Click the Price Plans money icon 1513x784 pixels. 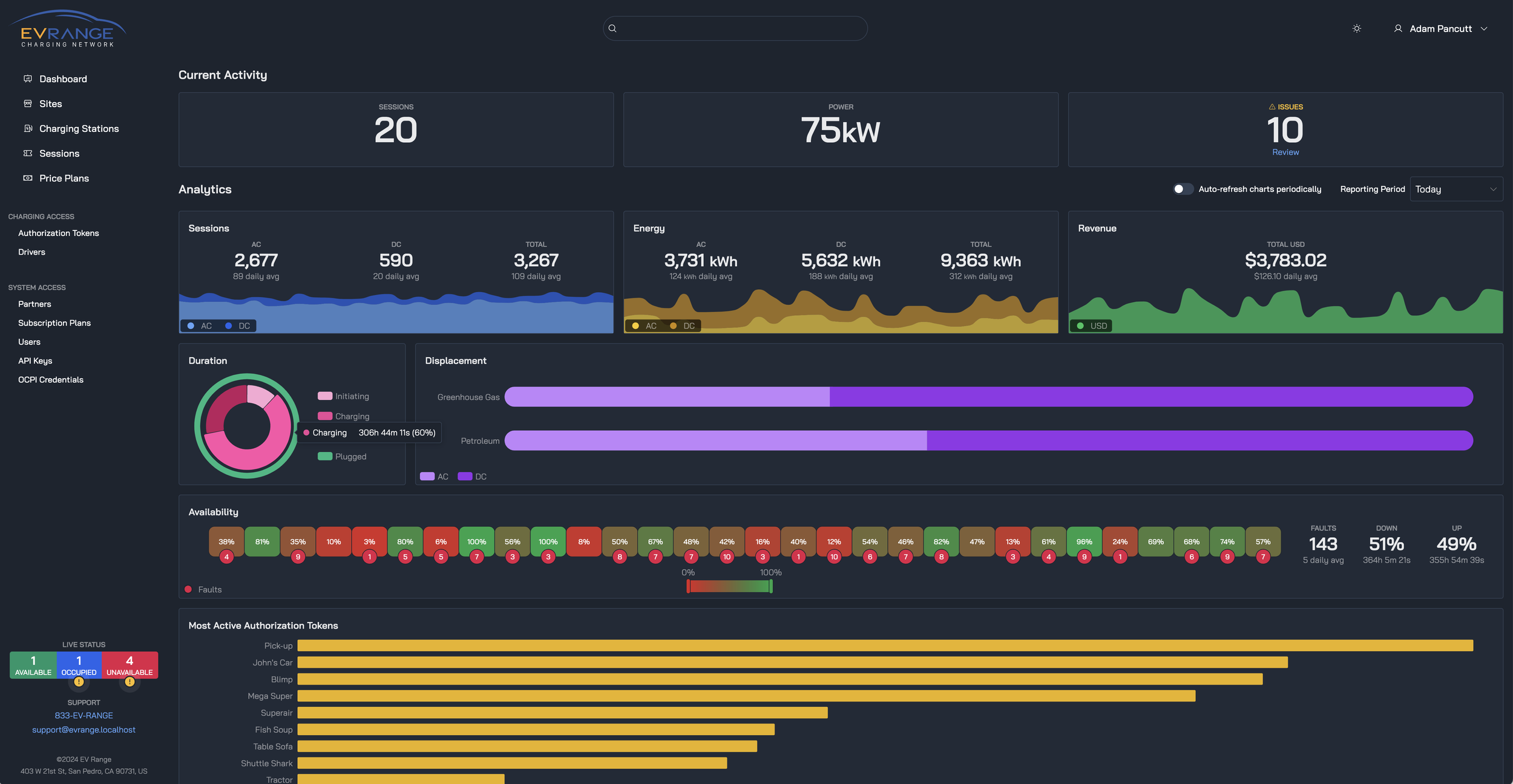28,178
